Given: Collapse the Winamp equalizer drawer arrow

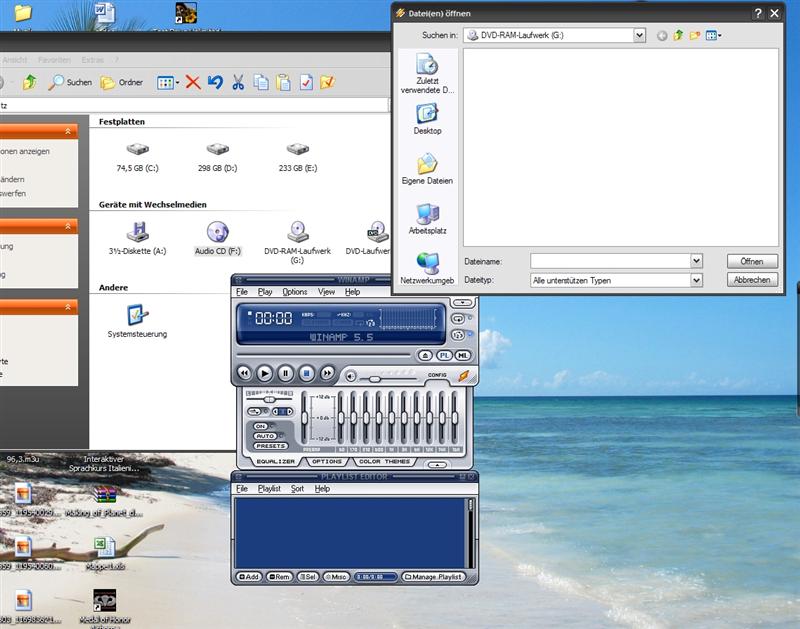Looking at the screenshot, I should point(437,465).
